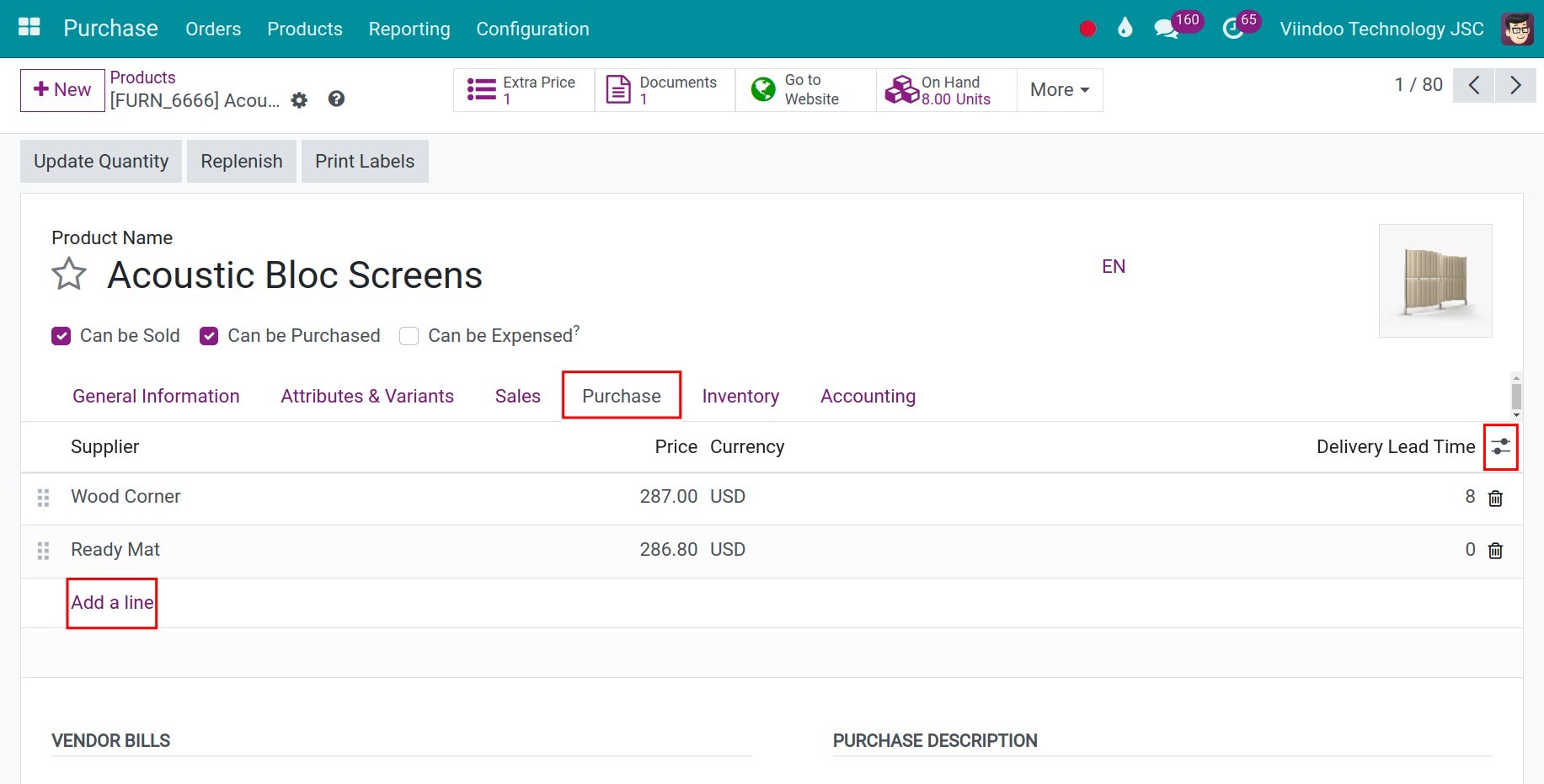Click the drag handle of Wood Corner row
Image resolution: width=1544 pixels, height=784 pixels.
click(44, 499)
